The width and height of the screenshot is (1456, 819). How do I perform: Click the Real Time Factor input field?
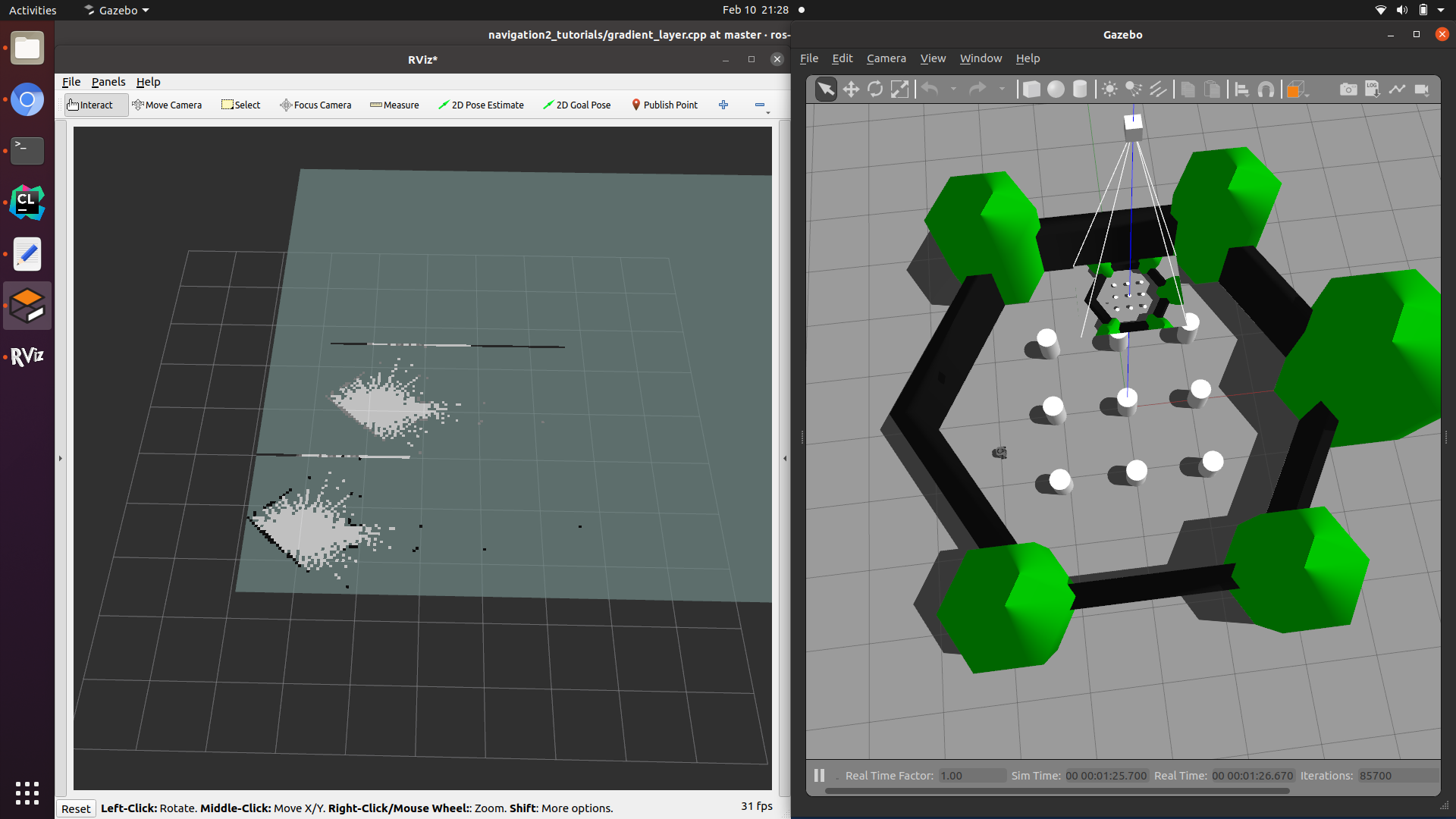click(x=971, y=775)
